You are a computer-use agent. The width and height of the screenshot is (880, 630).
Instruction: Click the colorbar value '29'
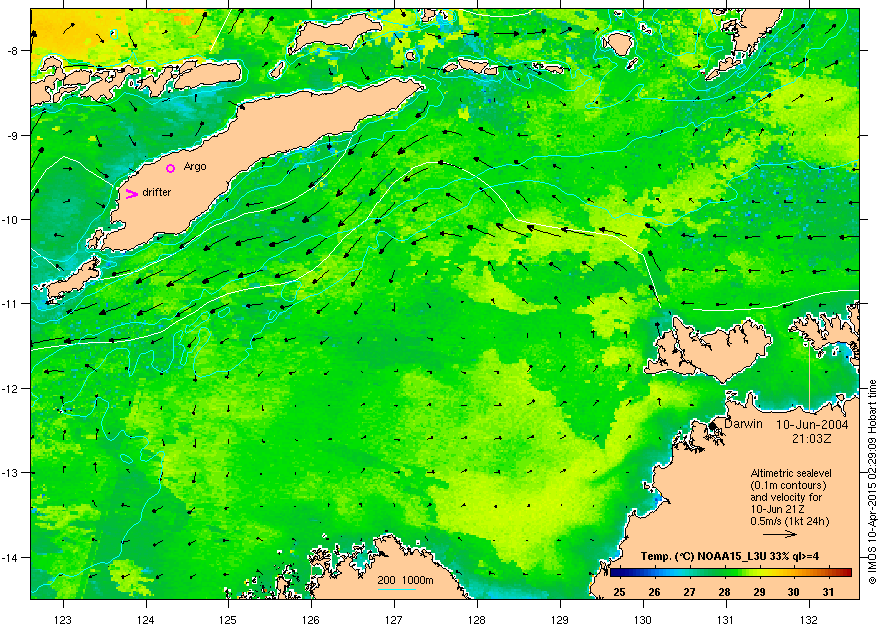click(x=759, y=592)
